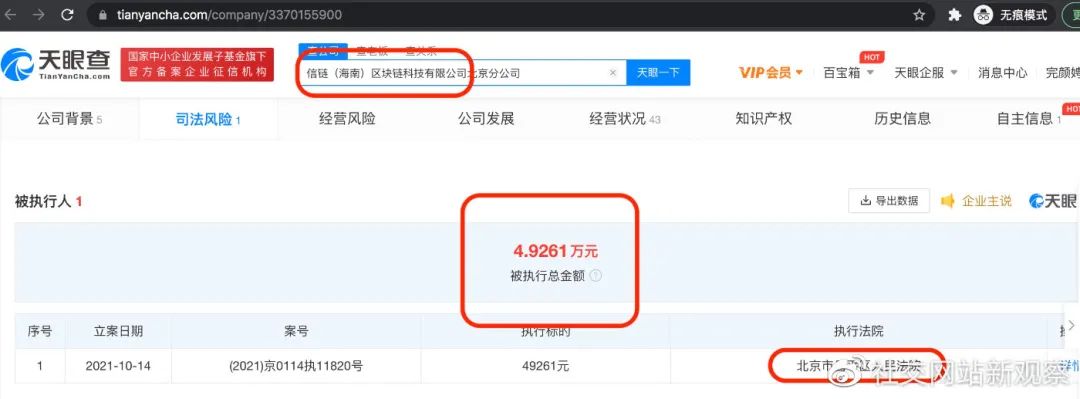This screenshot has width=1080, height=399.
Task: Open the 天眼企服 dropdown
Action: point(926,72)
